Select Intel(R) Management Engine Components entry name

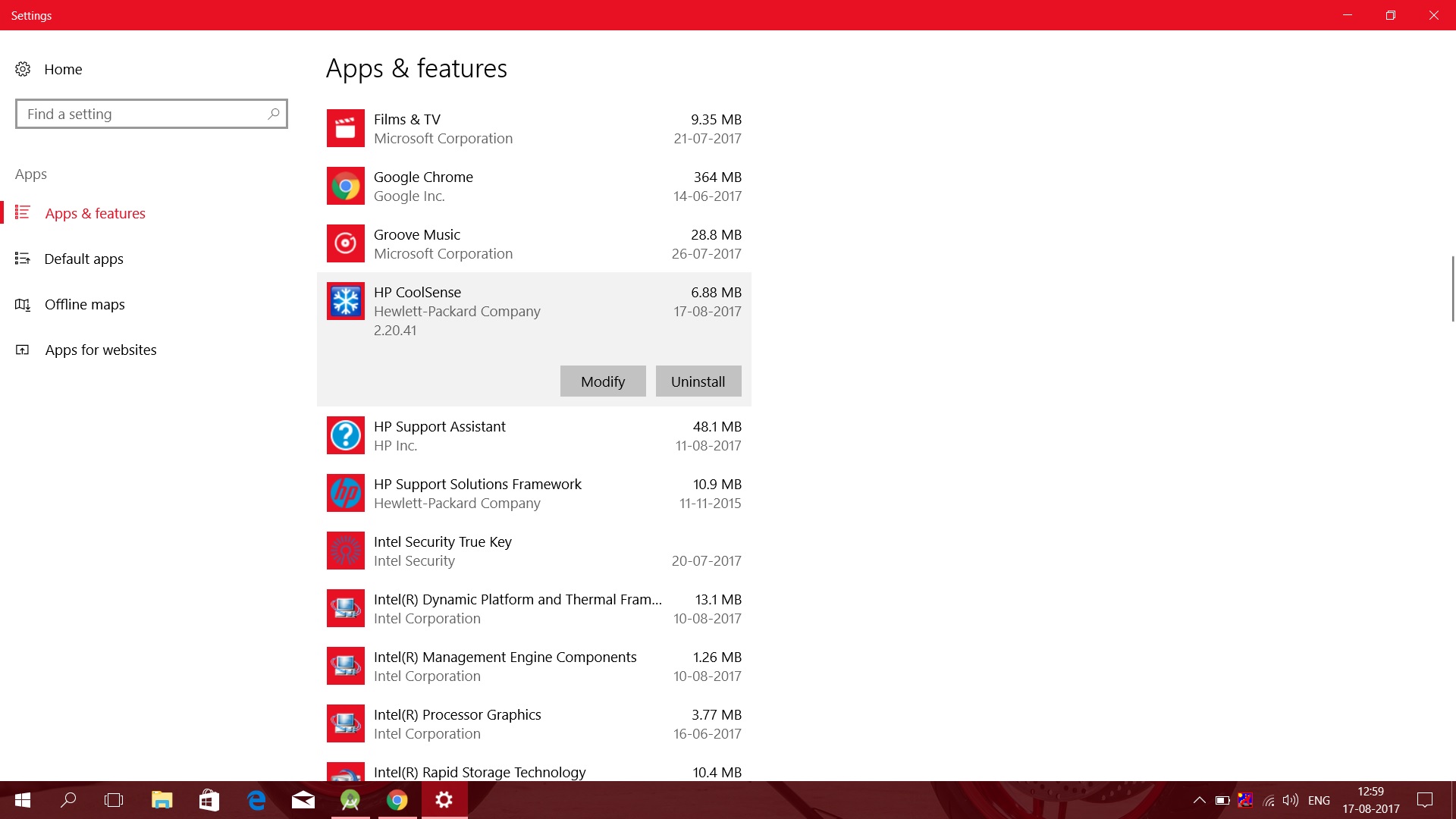pyautogui.click(x=505, y=657)
